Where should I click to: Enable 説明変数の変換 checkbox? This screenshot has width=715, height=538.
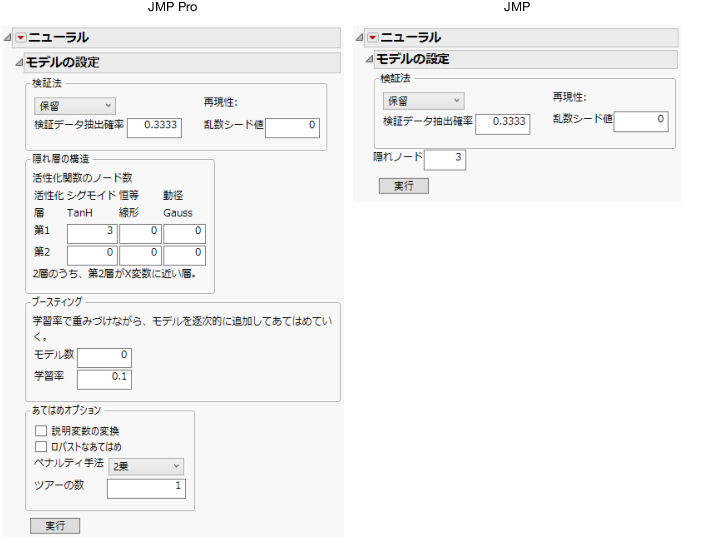[x=41, y=430]
